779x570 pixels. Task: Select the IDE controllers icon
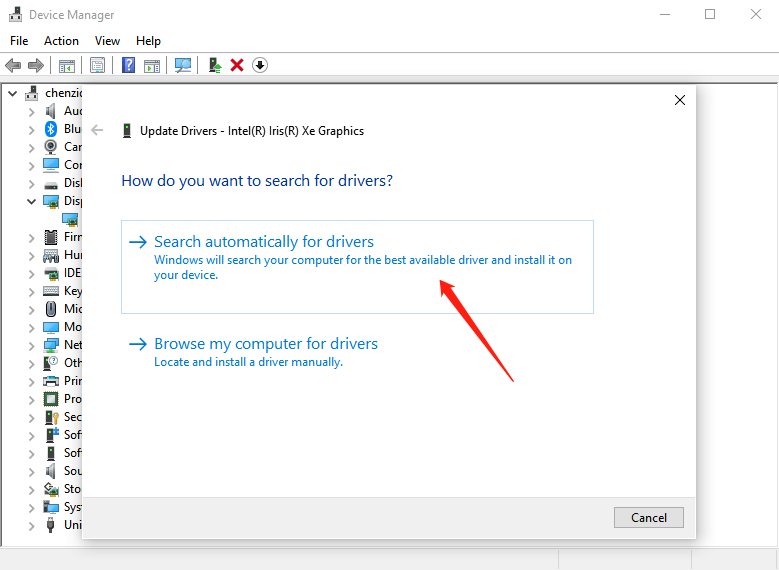point(51,273)
